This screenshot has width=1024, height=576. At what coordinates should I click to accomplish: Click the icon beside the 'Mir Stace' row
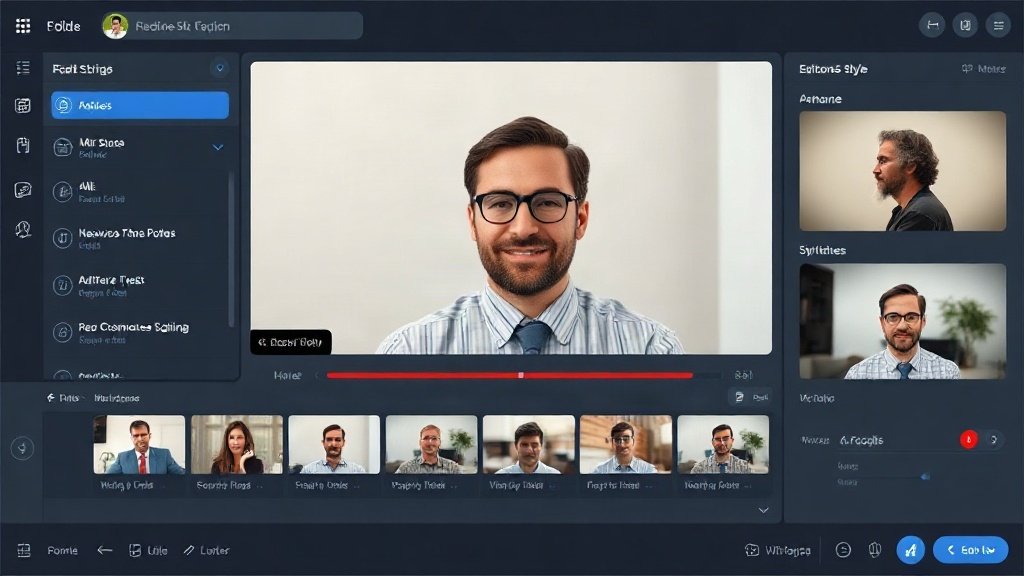click(63, 148)
